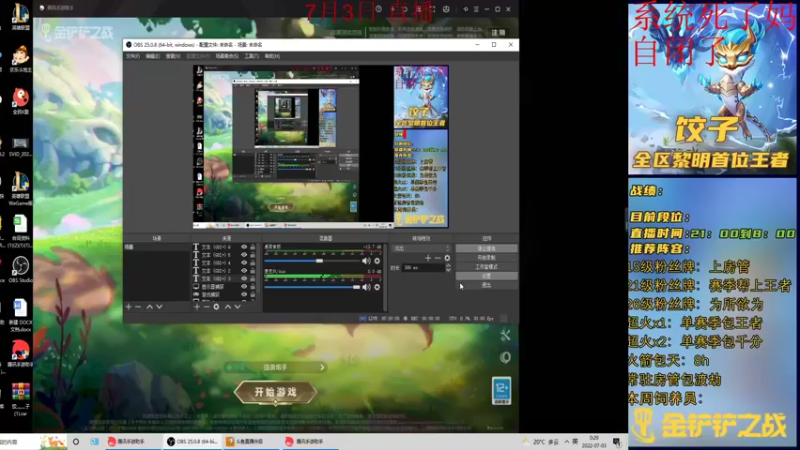Open the scene transition type dropdown
Screen dimensions: 800x450
coord(421,248)
